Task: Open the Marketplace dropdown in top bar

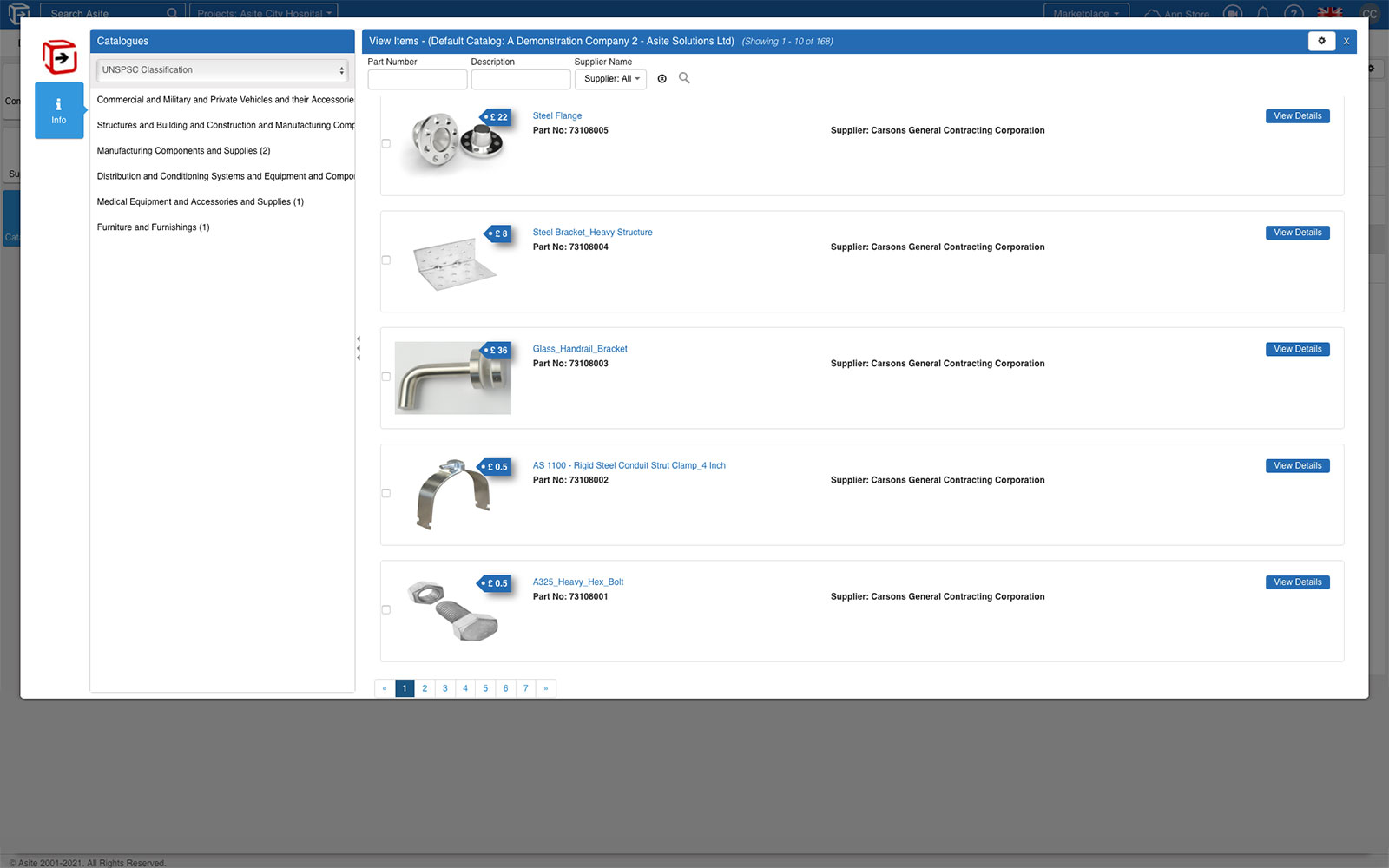Action: coord(1086,13)
